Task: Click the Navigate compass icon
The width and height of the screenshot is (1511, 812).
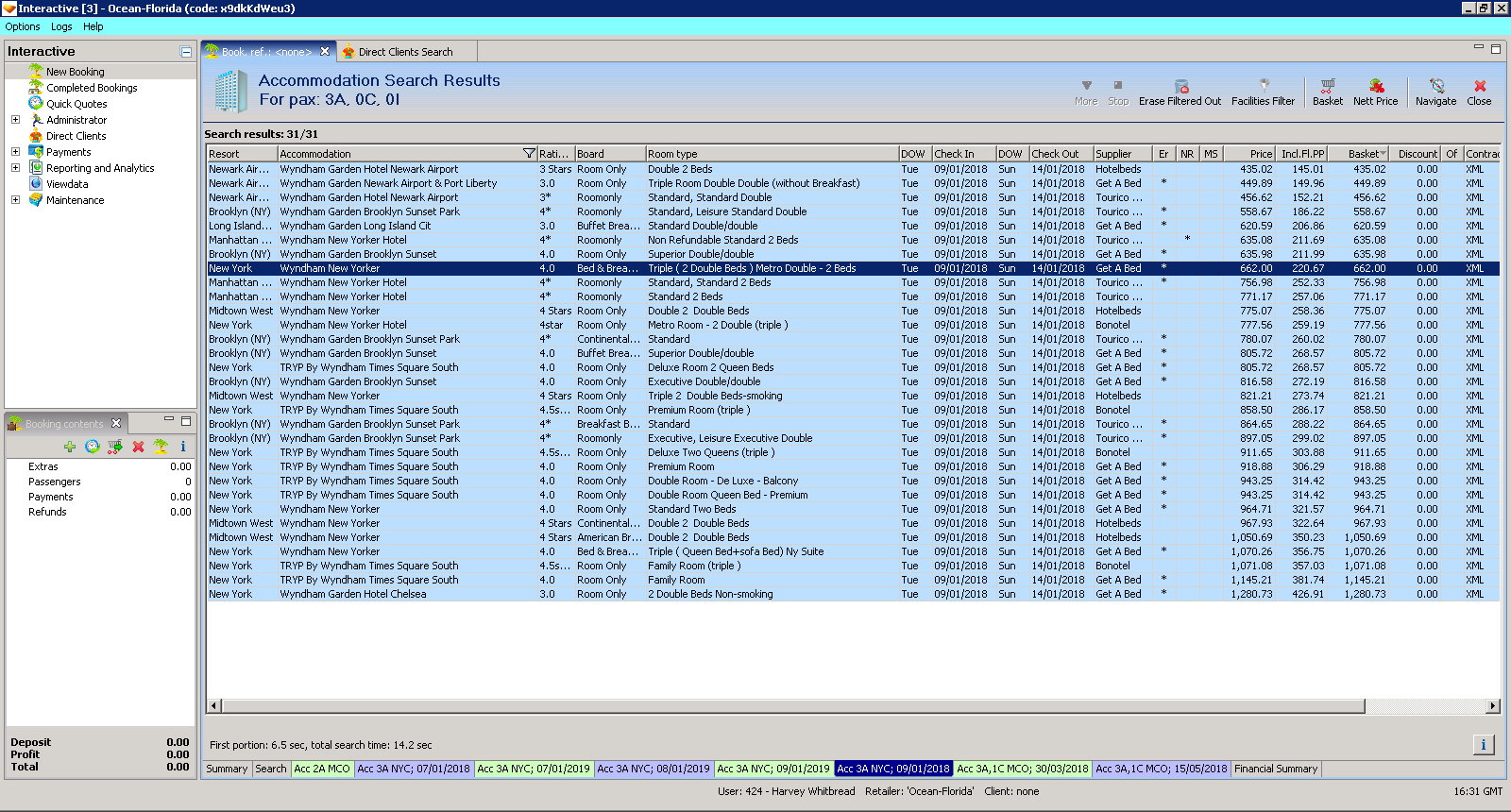Action: 1435,86
